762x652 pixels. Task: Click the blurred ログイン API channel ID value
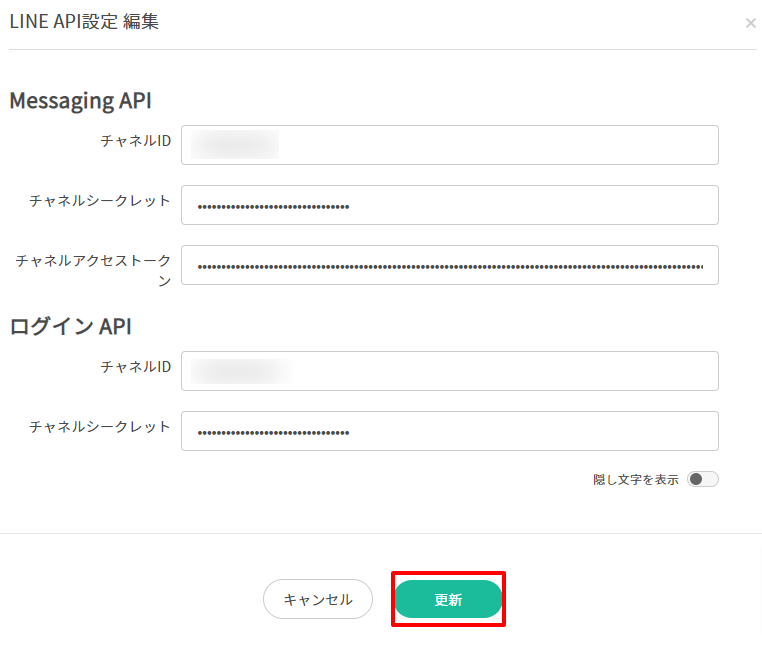click(x=242, y=371)
